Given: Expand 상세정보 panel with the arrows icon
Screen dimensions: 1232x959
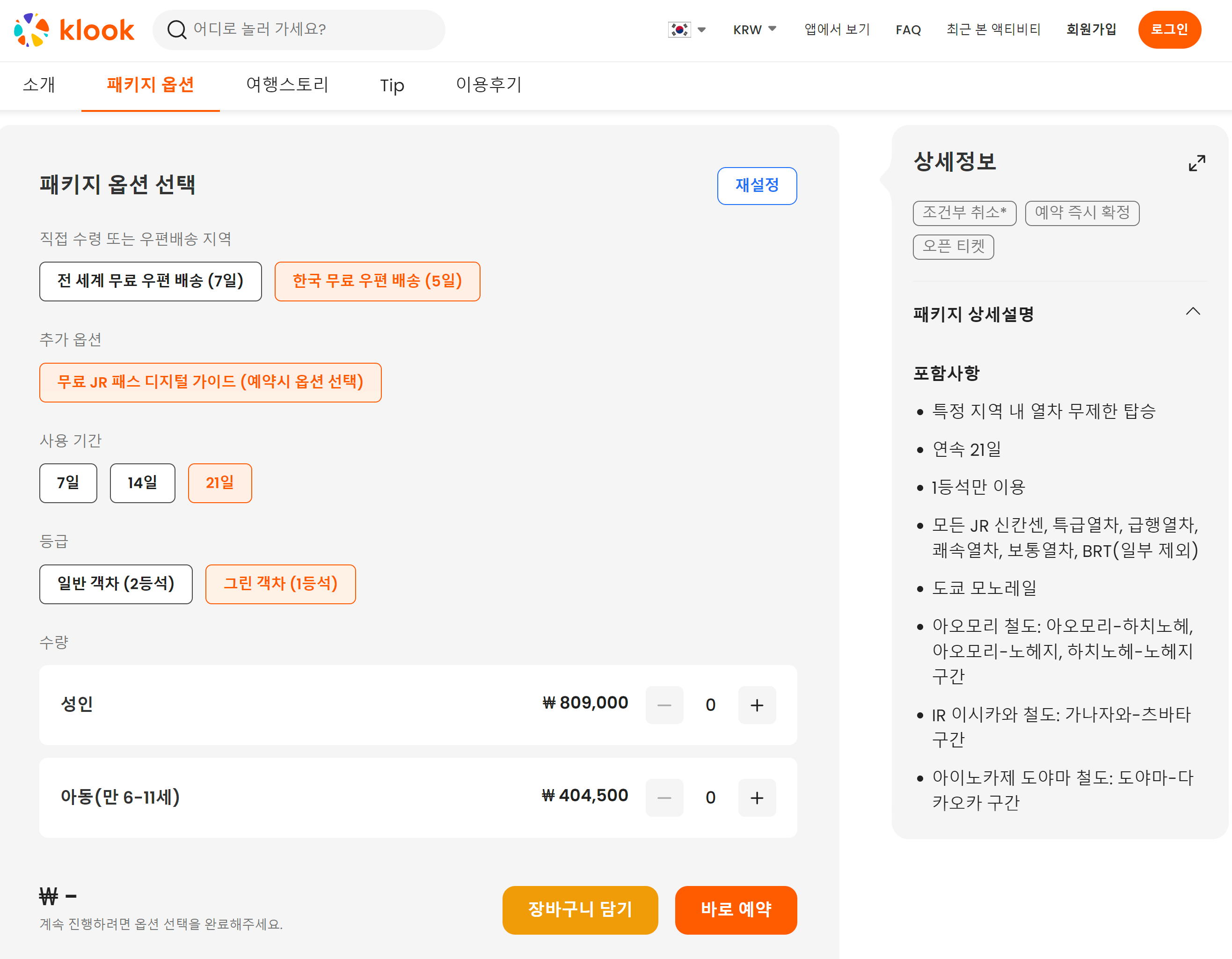Looking at the screenshot, I should (x=1196, y=163).
